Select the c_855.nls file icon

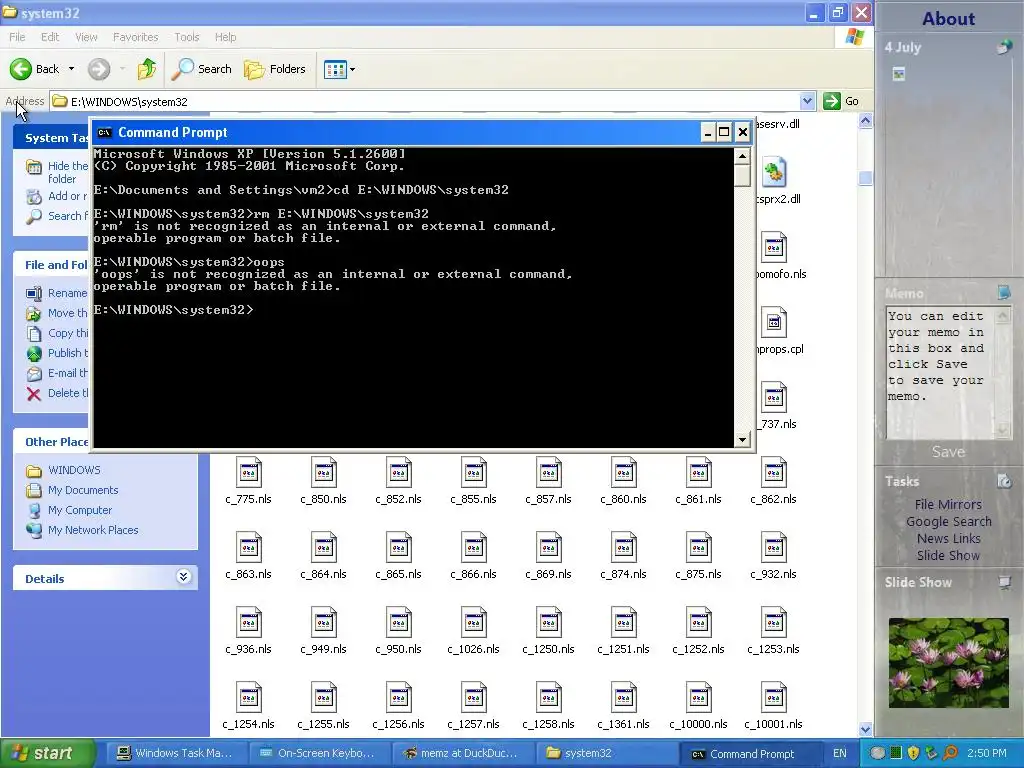coord(474,473)
